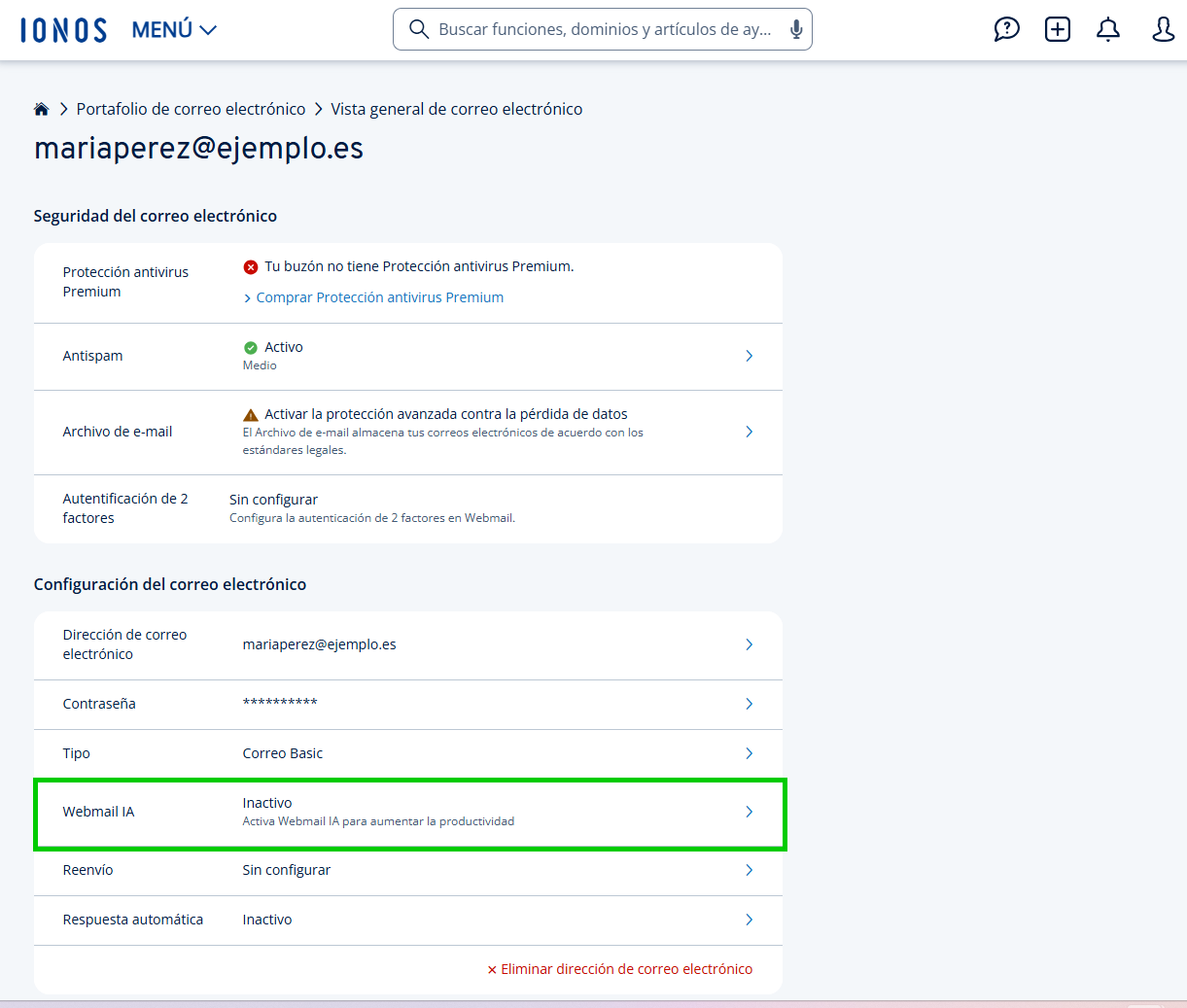Image resolution: width=1187 pixels, height=1008 pixels.
Task: Click the search magnifier icon
Action: click(419, 29)
